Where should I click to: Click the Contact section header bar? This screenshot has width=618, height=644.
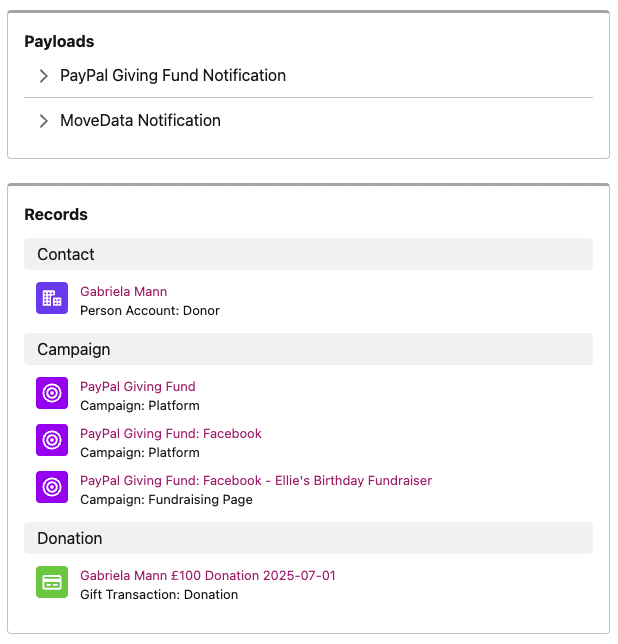click(x=308, y=254)
